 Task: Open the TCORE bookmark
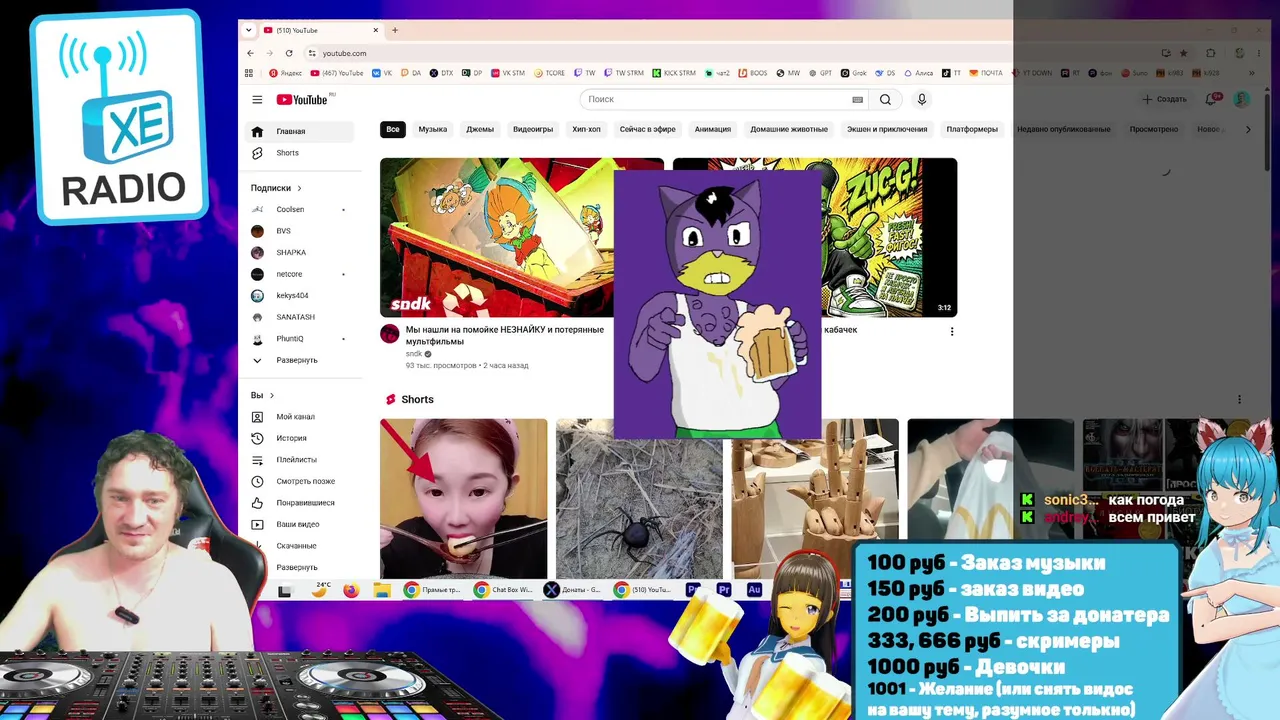click(550, 73)
